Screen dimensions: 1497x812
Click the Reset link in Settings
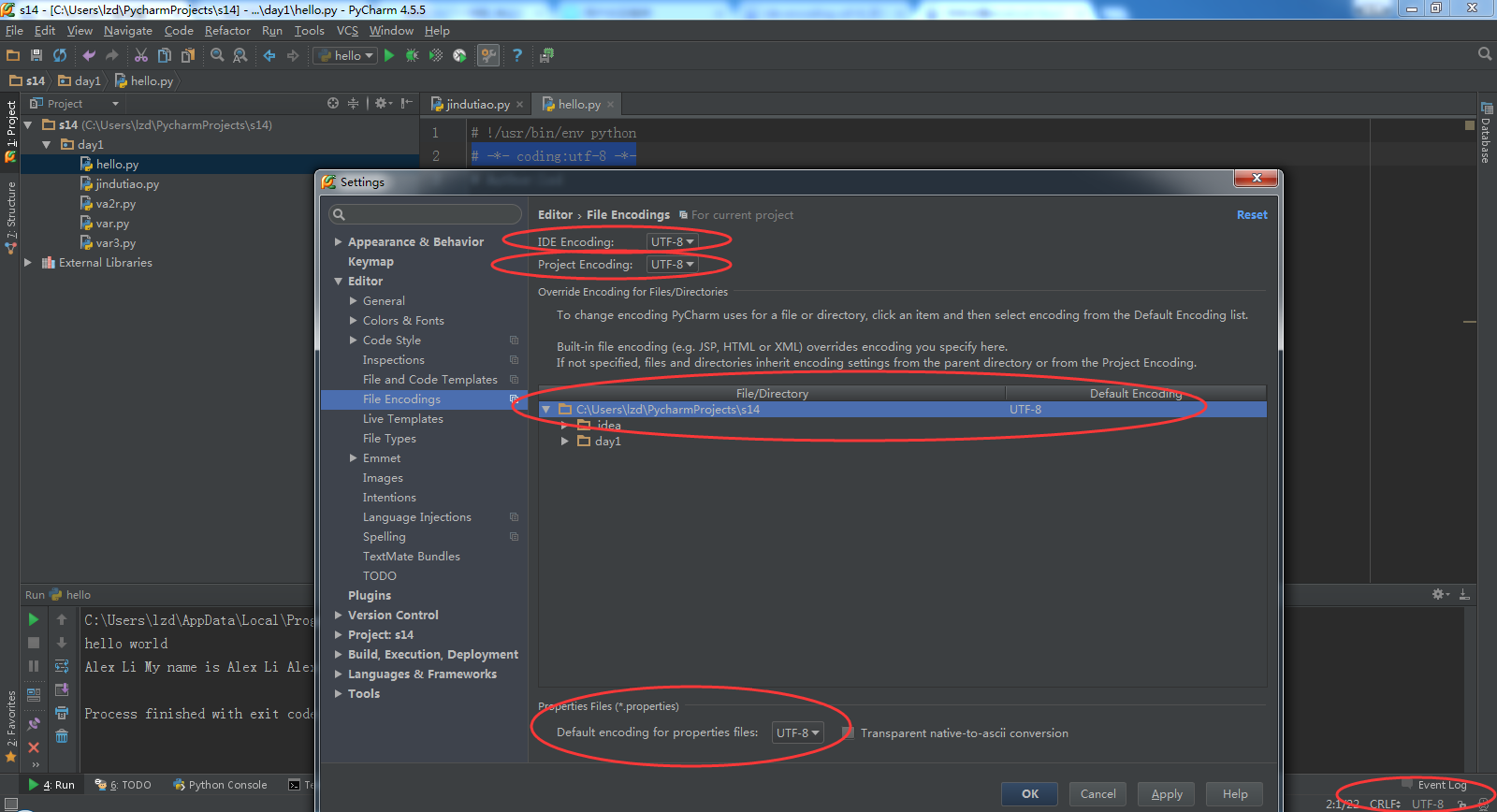tap(1252, 215)
